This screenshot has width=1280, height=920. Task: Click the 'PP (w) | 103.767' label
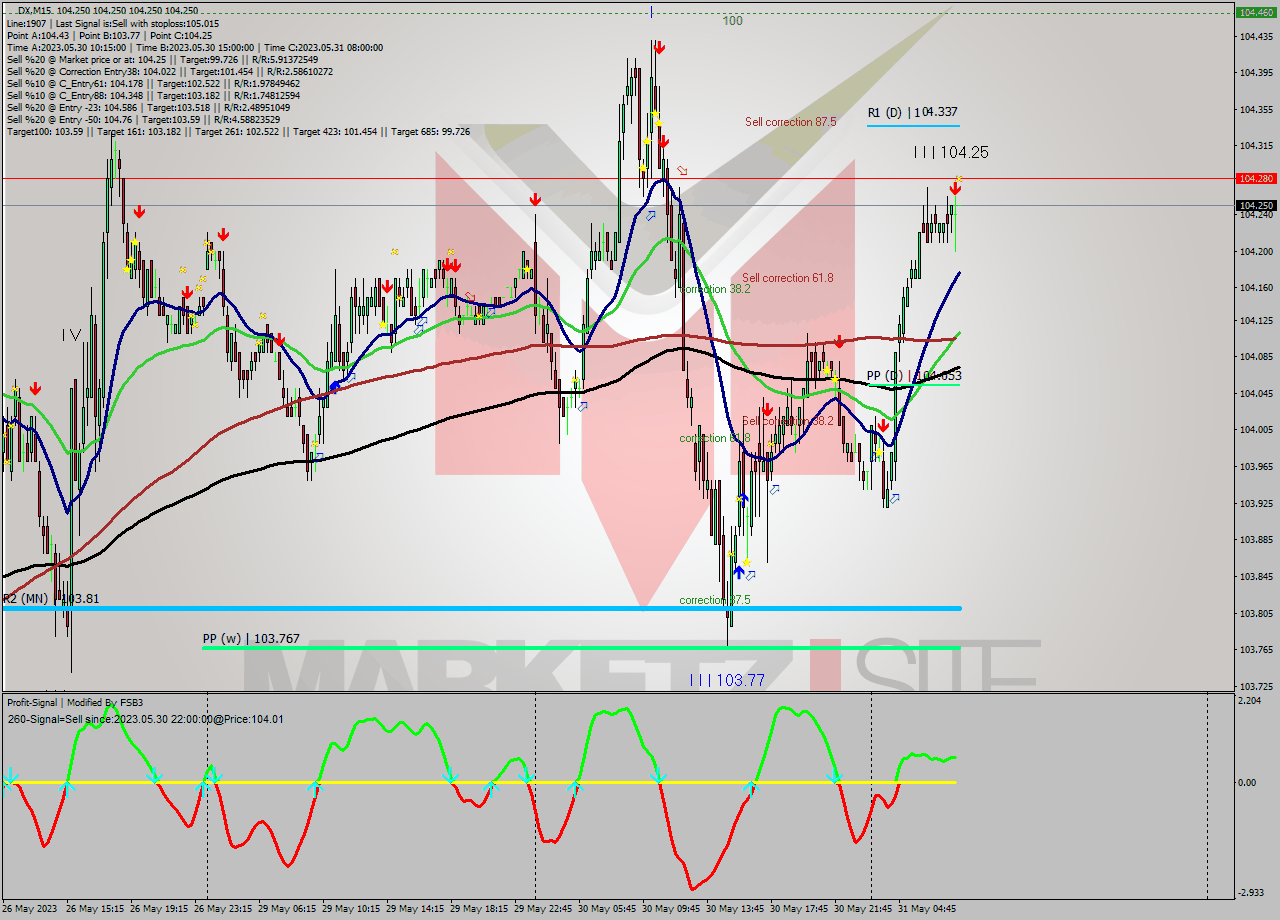coord(251,638)
